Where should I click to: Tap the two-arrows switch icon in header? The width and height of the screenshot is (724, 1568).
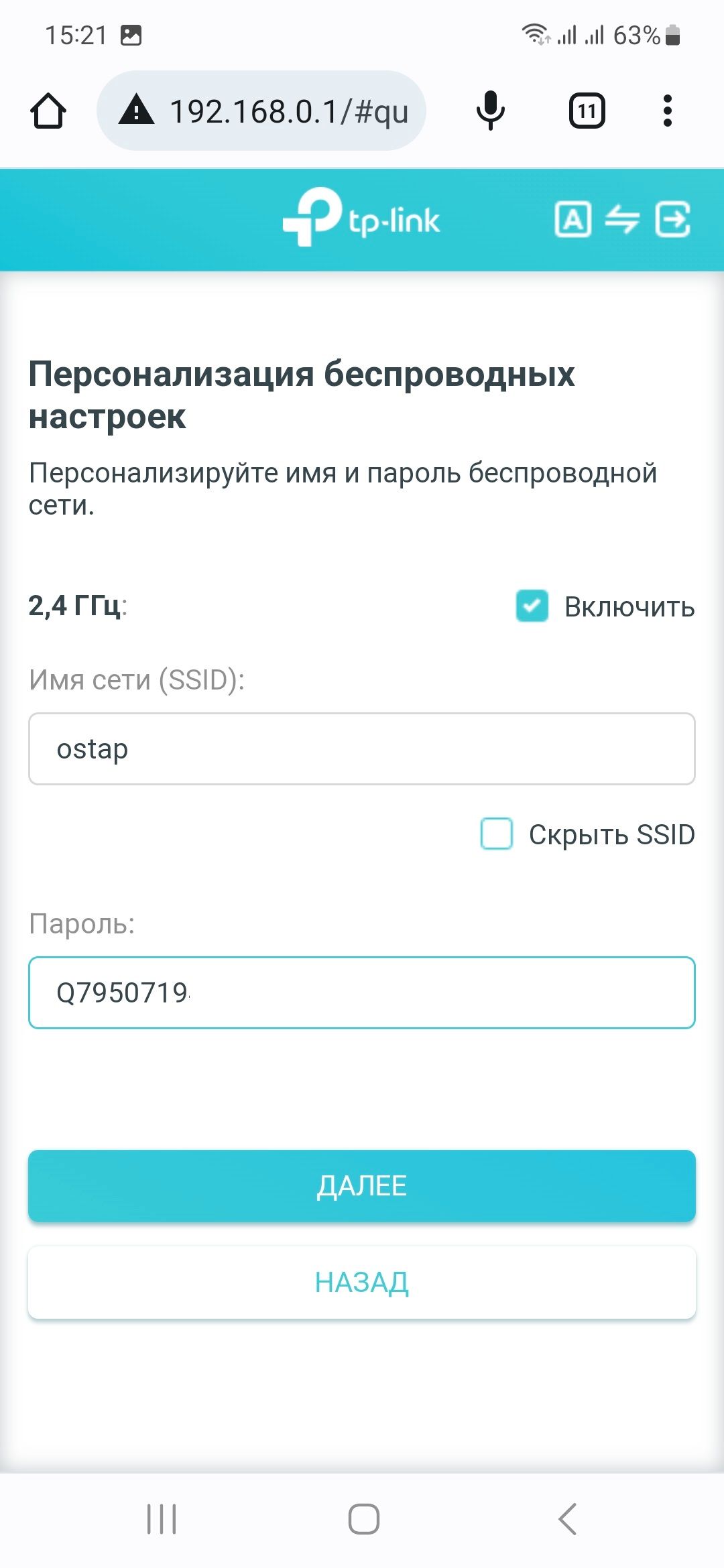coord(622,219)
